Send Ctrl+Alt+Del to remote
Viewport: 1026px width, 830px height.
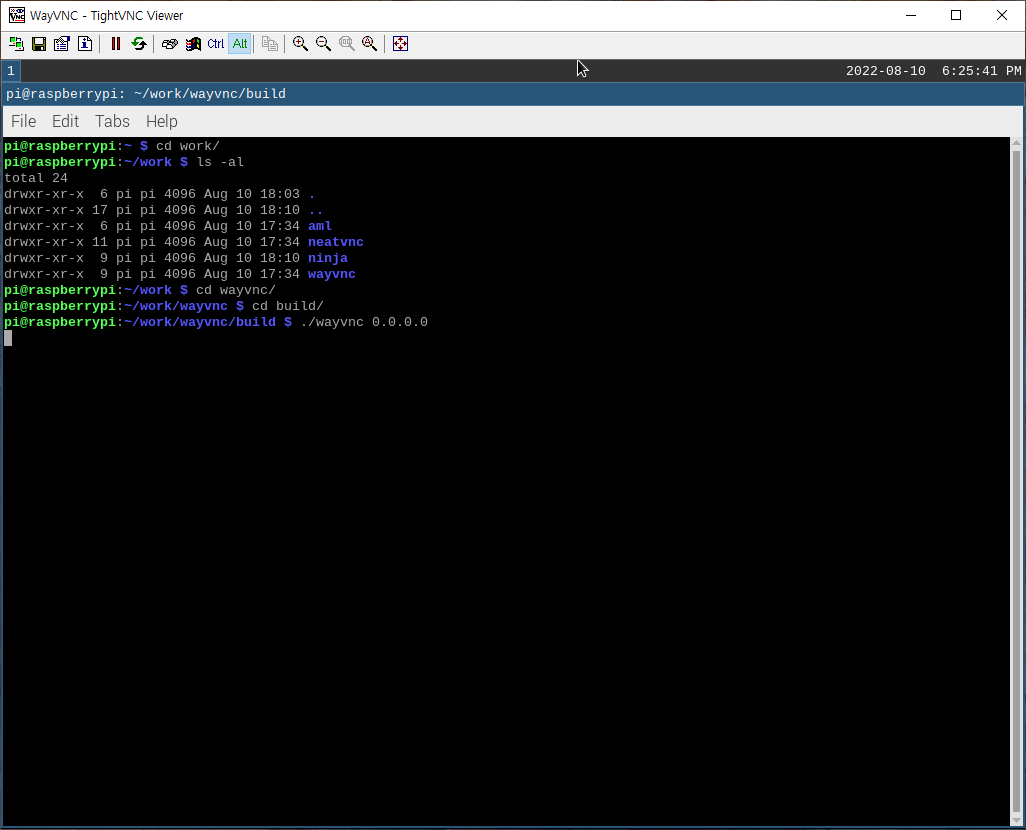point(169,44)
